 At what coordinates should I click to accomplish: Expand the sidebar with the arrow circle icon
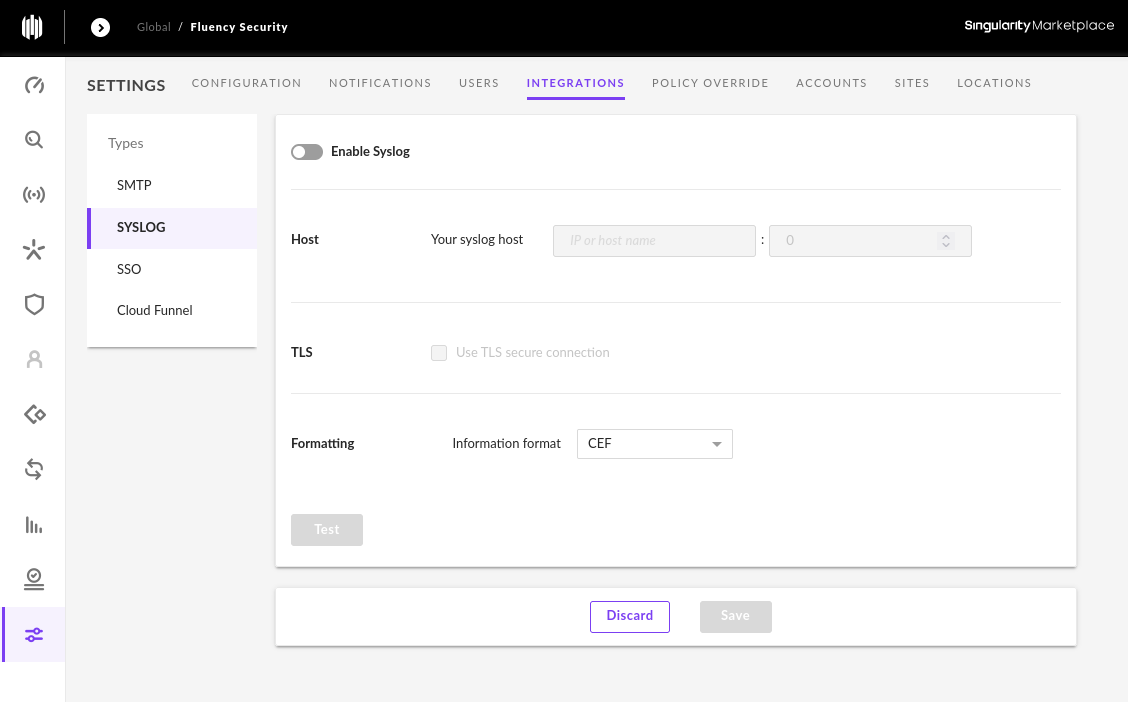[100, 27]
